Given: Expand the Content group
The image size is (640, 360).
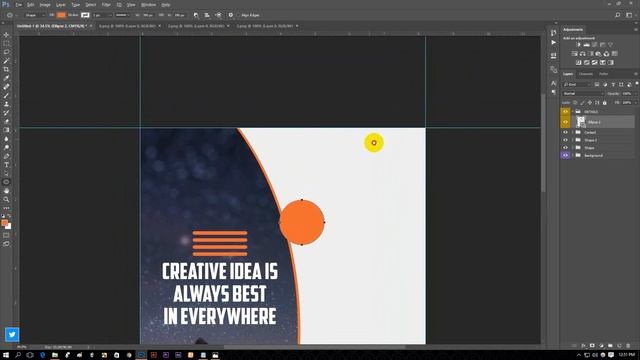Looking at the screenshot, I should coord(573,132).
